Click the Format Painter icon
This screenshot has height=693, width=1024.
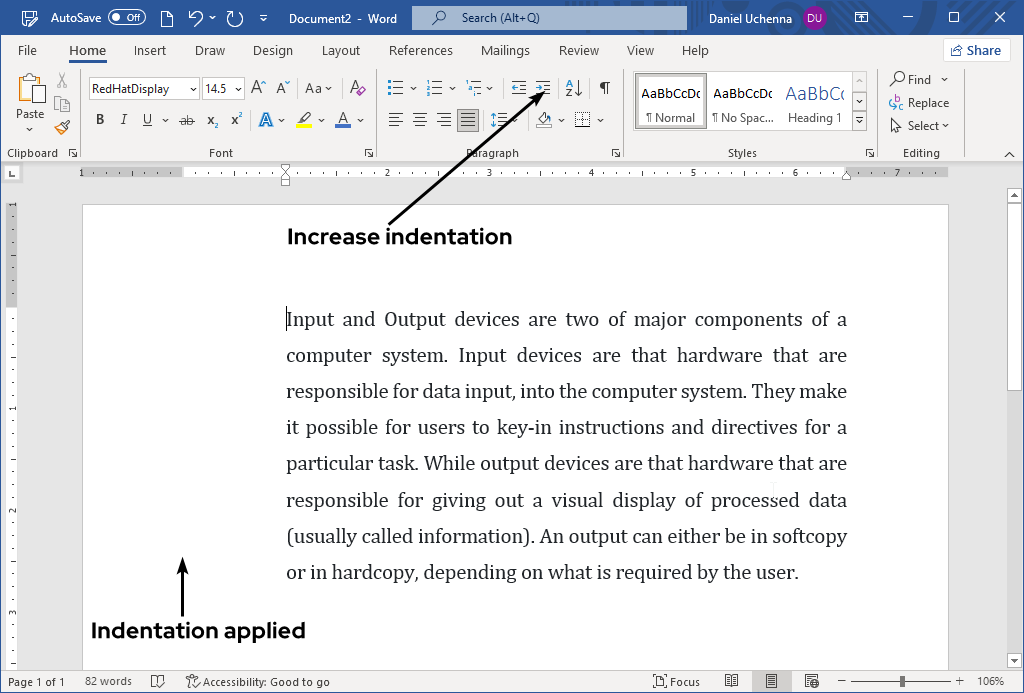click(62, 126)
